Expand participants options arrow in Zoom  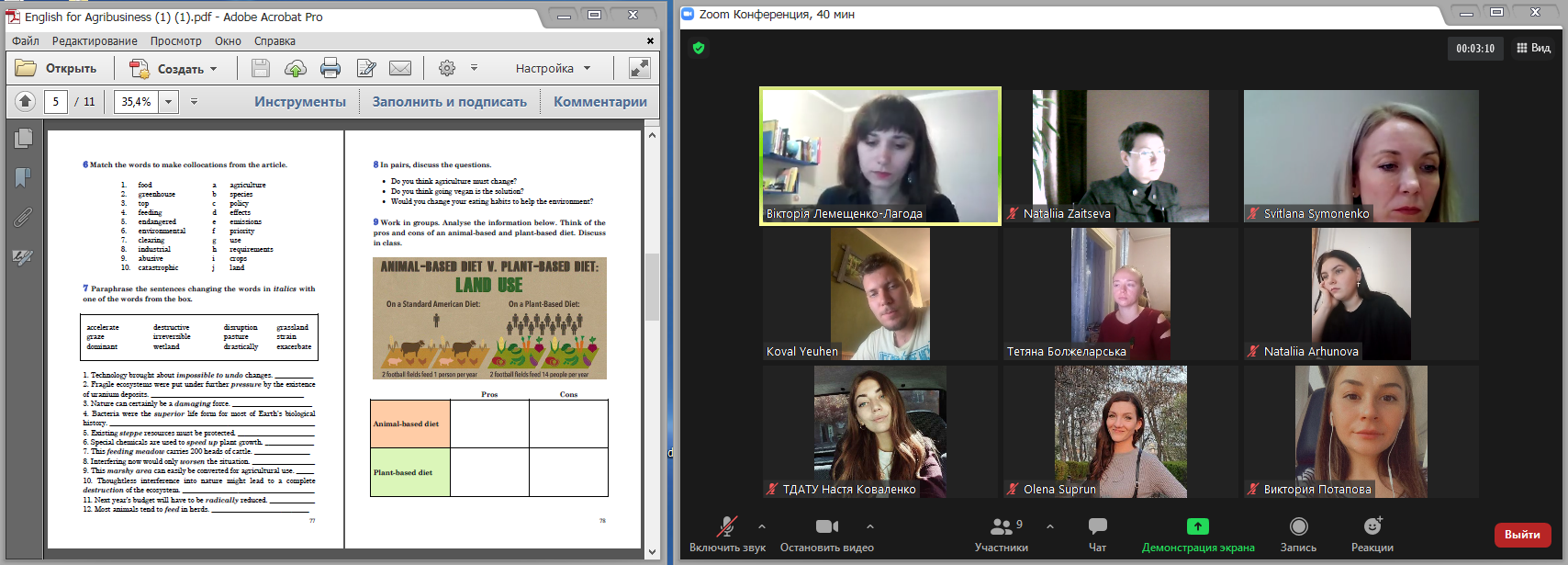click(x=1049, y=526)
